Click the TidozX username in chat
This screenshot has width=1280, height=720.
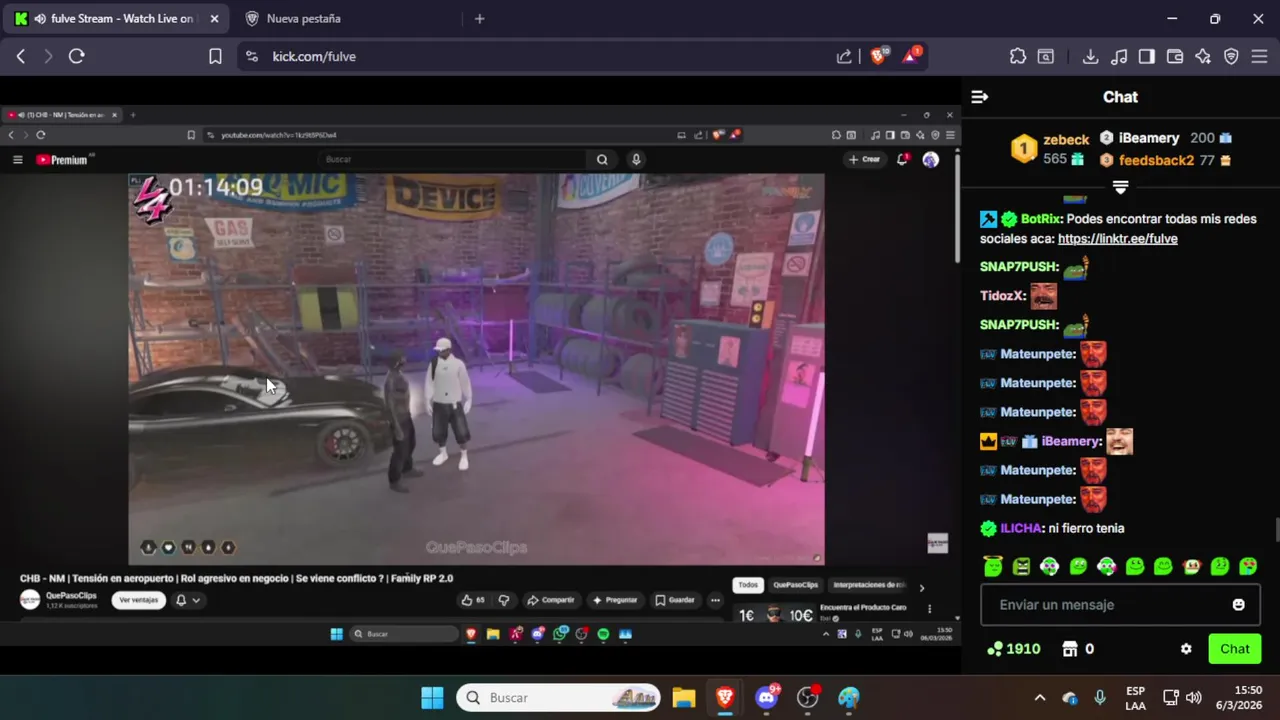click(1001, 296)
